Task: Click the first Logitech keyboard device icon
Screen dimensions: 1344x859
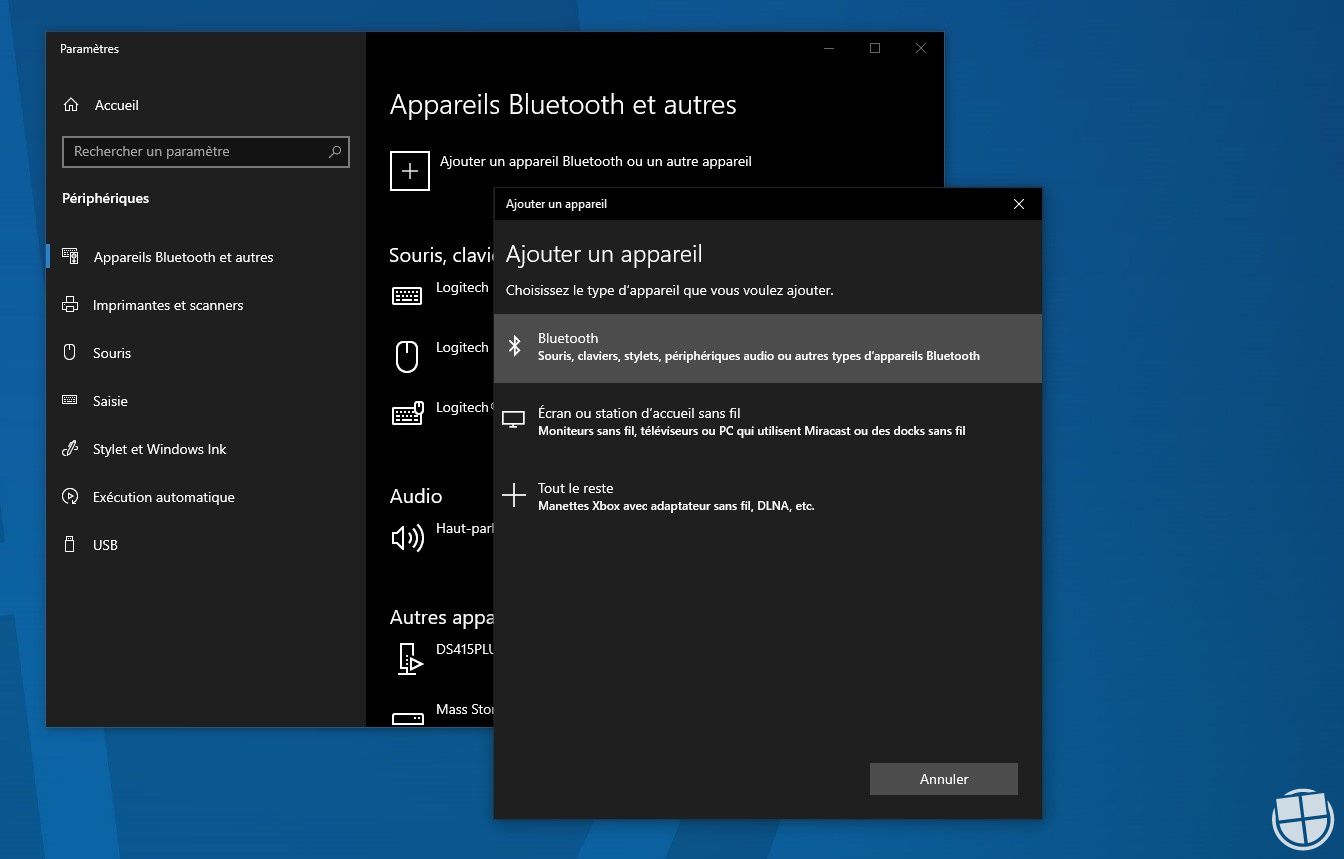Action: [407, 296]
